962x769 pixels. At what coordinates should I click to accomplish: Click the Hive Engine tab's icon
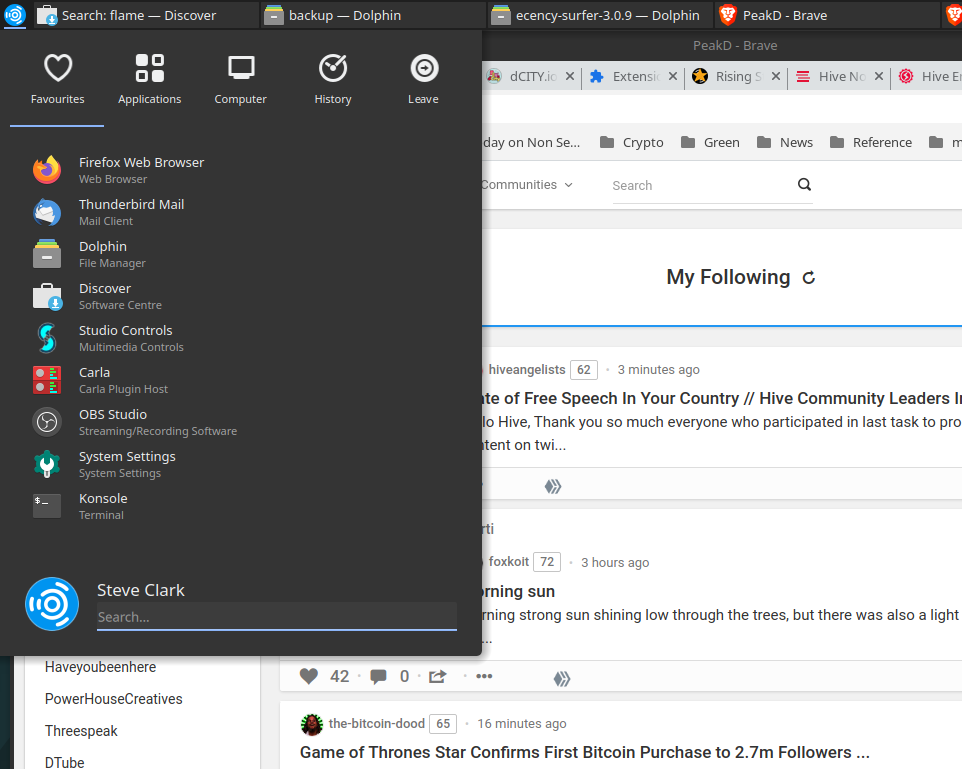coord(906,76)
